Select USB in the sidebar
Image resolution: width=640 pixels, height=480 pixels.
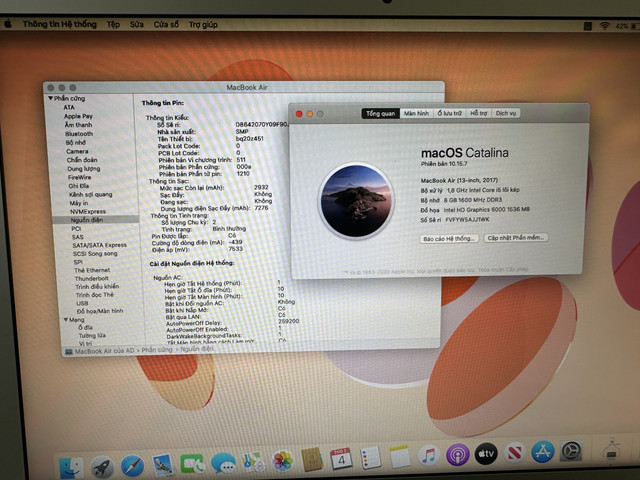(x=82, y=303)
